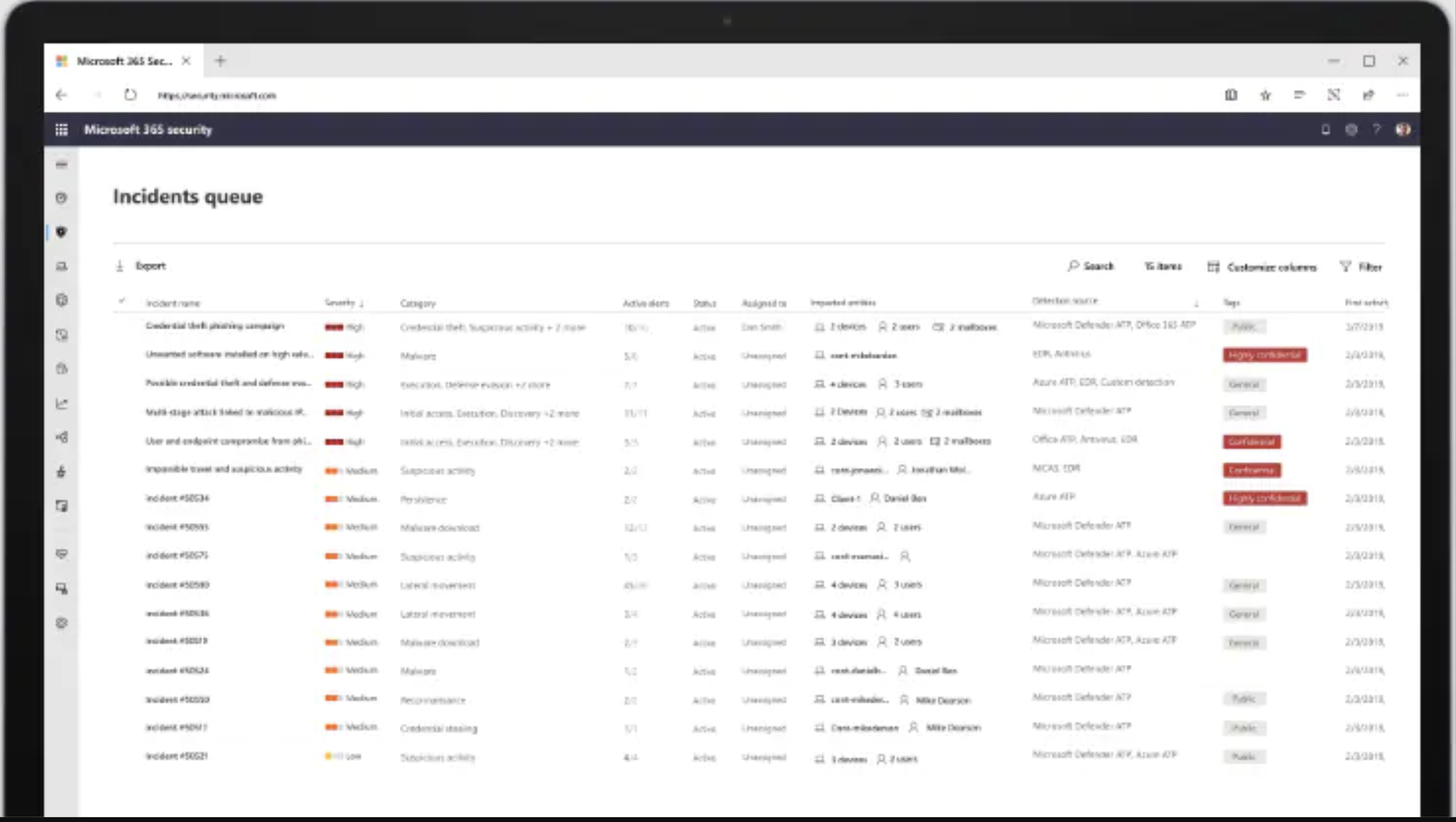This screenshot has height=822, width=1456.
Task: Click the Dan Smith assignee cell
Action: tap(761, 328)
